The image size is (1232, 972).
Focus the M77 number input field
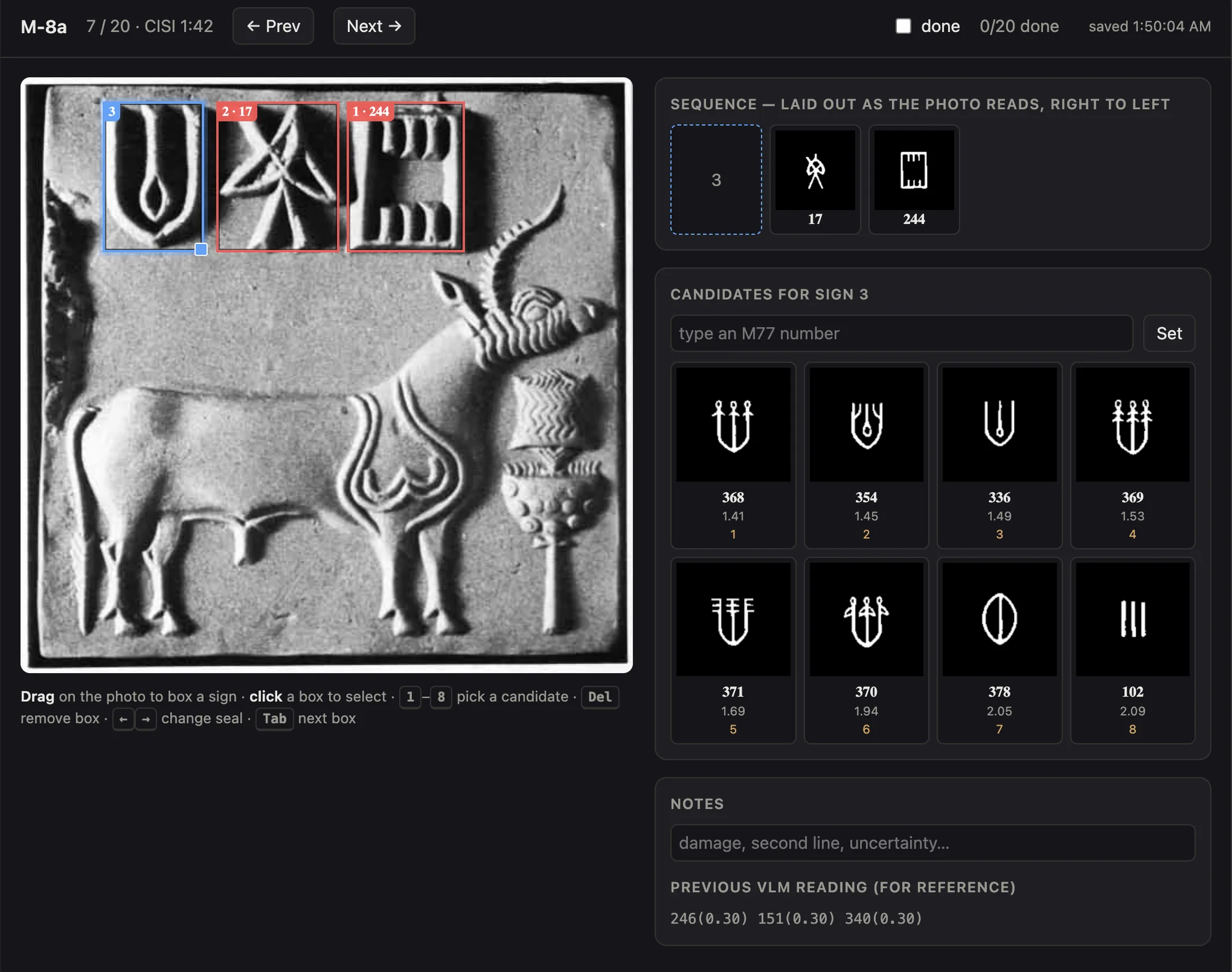[901, 333]
